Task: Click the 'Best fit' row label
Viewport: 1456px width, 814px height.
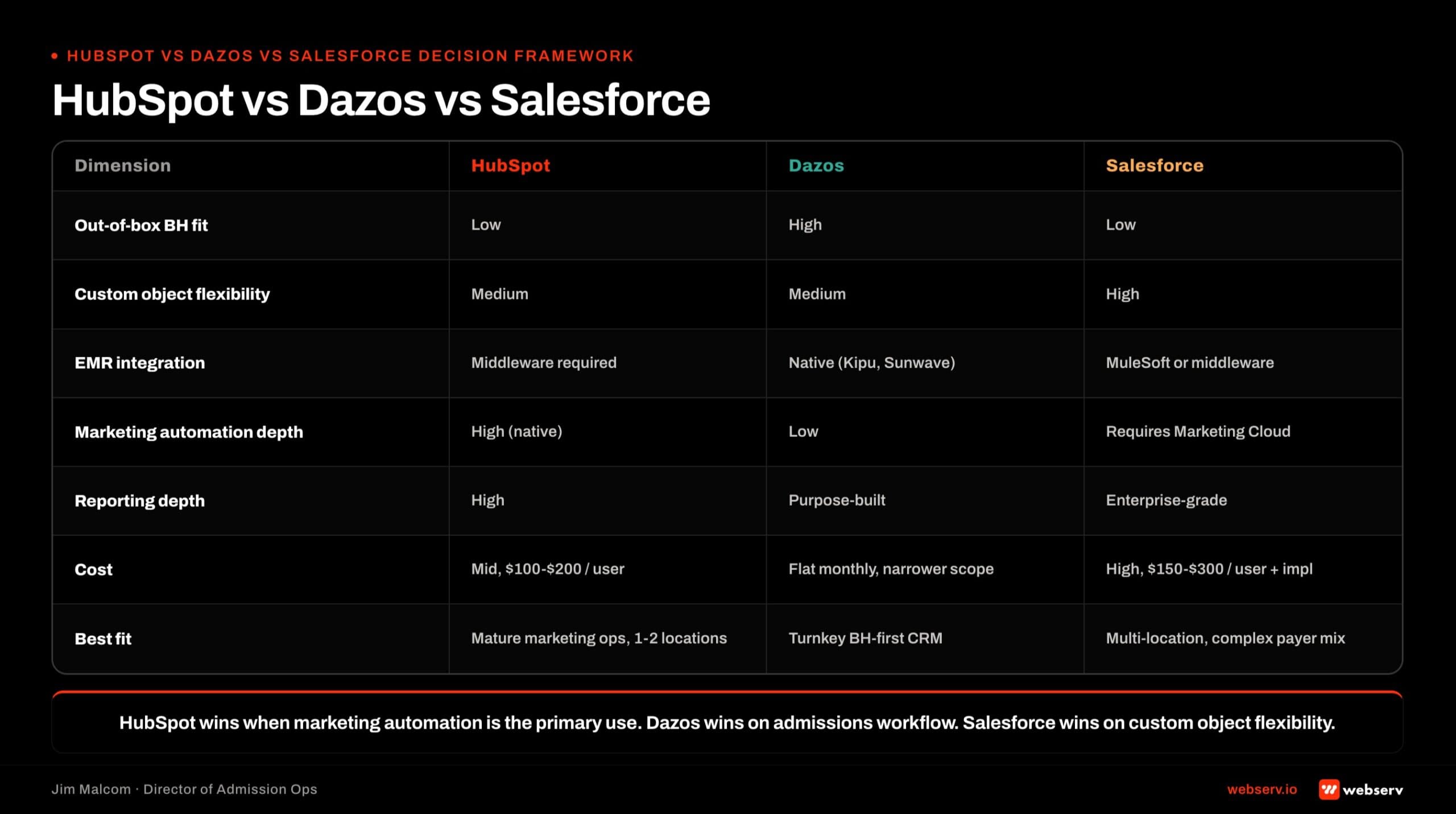Action: point(103,639)
